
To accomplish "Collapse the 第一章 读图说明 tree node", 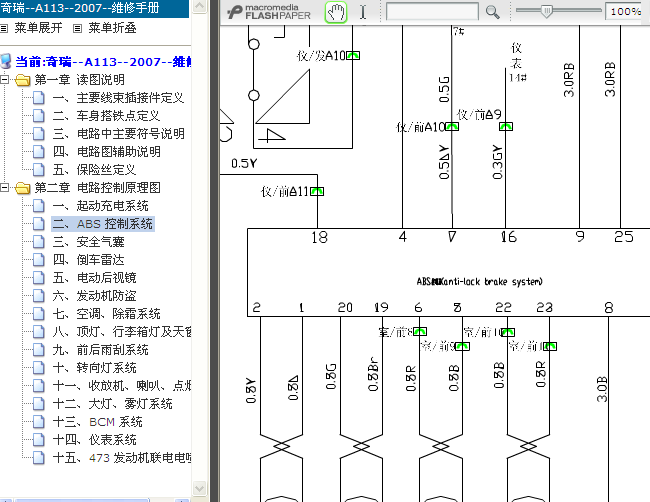I will pyautogui.click(x=5, y=79).
